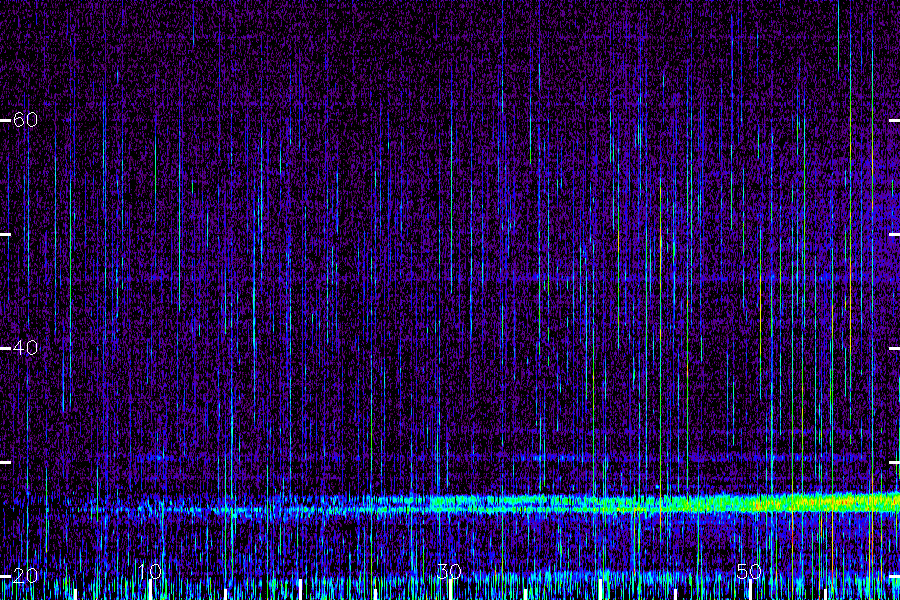Click the 40 frequency axis label

(25, 347)
